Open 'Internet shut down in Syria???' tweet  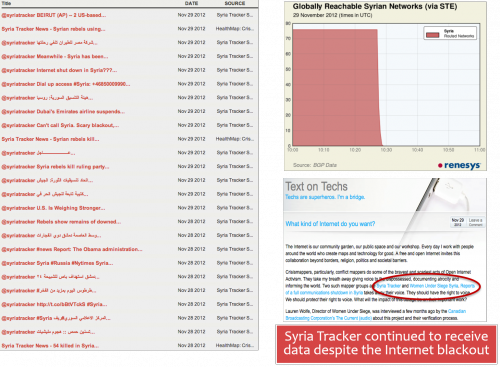(x=59, y=70)
